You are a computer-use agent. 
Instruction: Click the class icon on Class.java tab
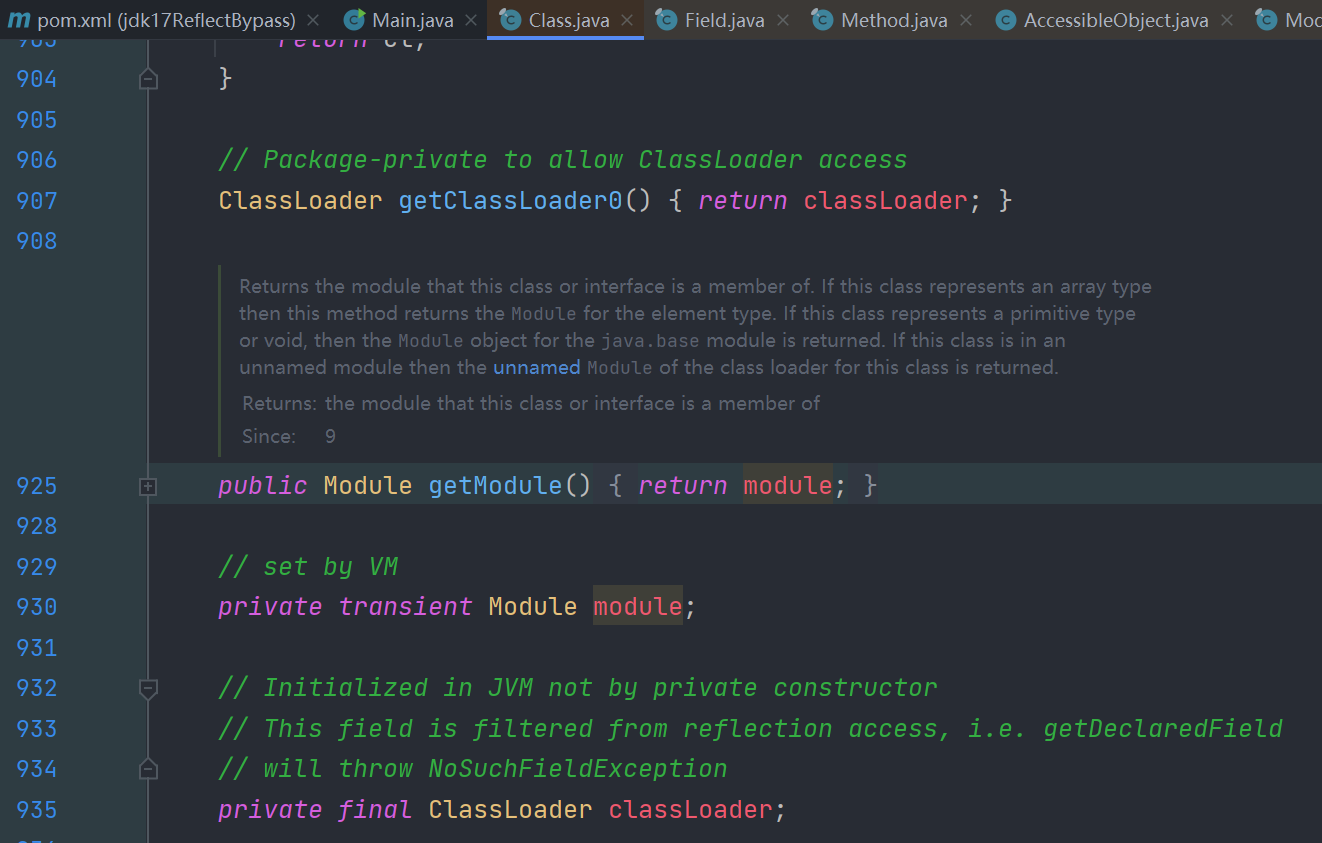pyautogui.click(x=510, y=20)
